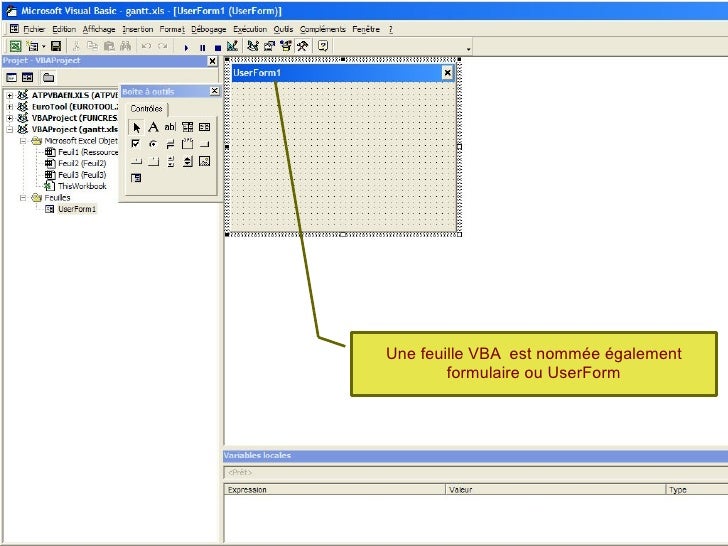728x546 pixels.
Task: Pick the OptionButton control tool
Action: tap(153, 144)
